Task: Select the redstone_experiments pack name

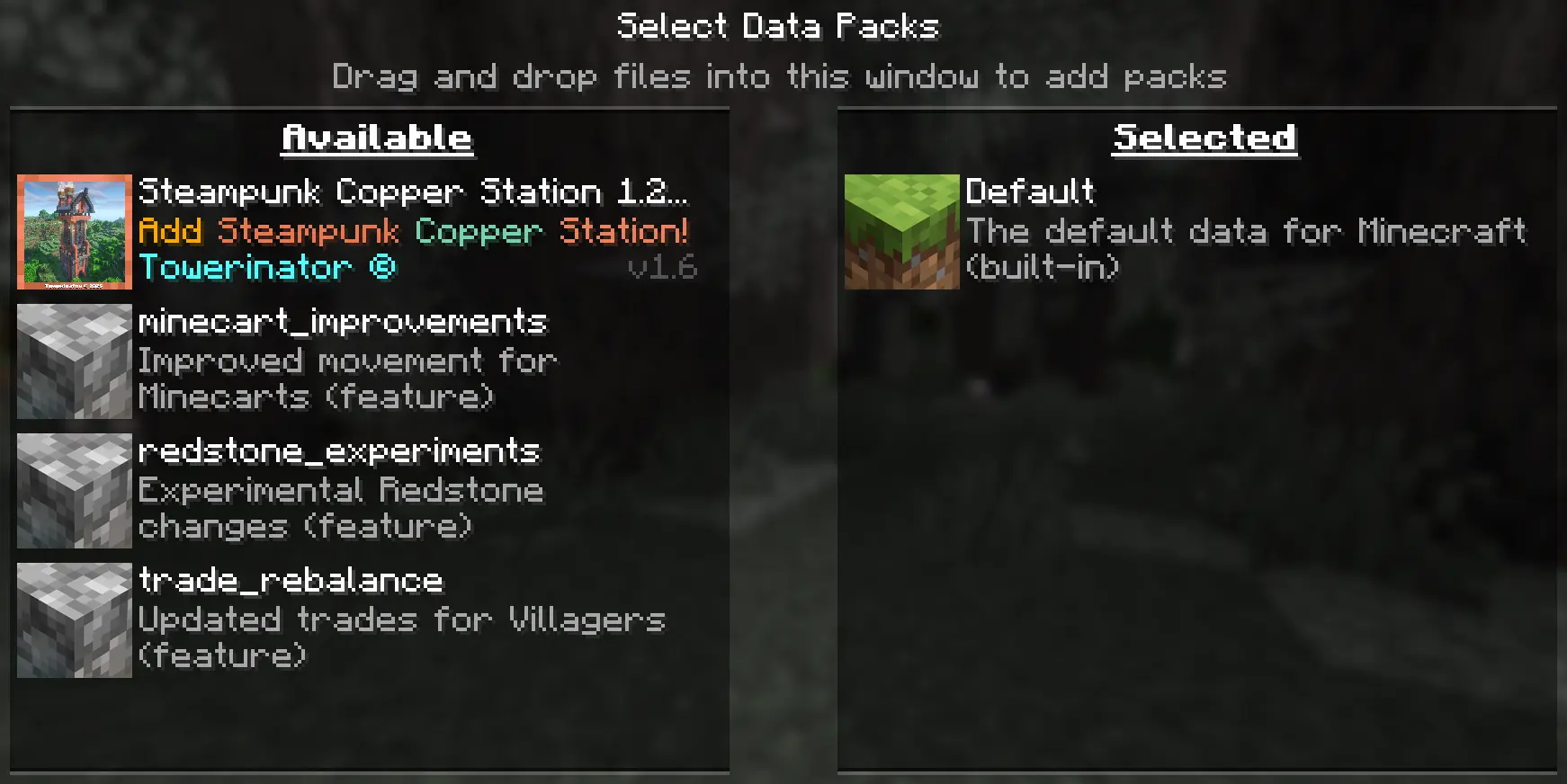Action: pos(339,450)
